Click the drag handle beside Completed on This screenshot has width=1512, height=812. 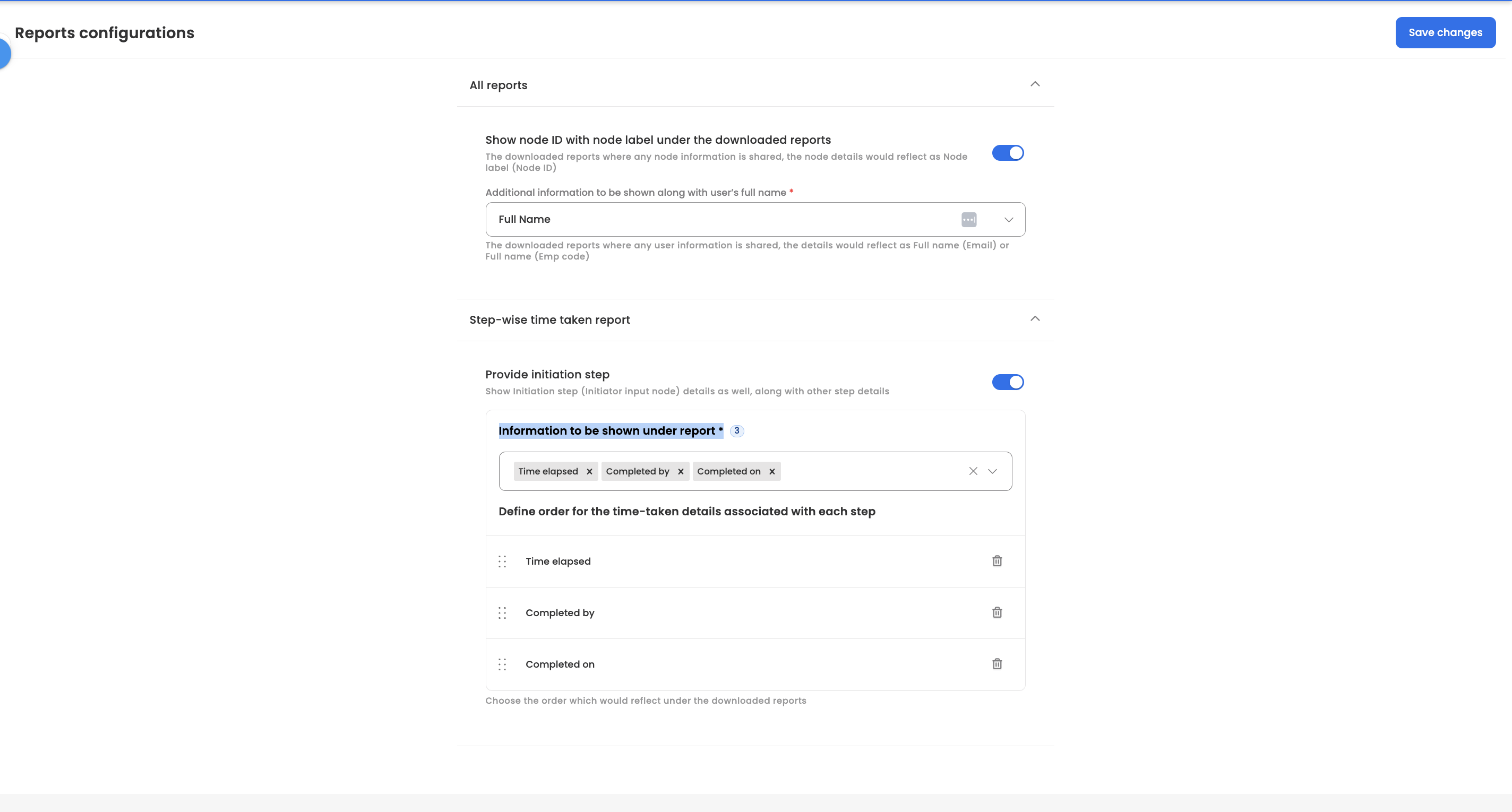[x=502, y=664]
